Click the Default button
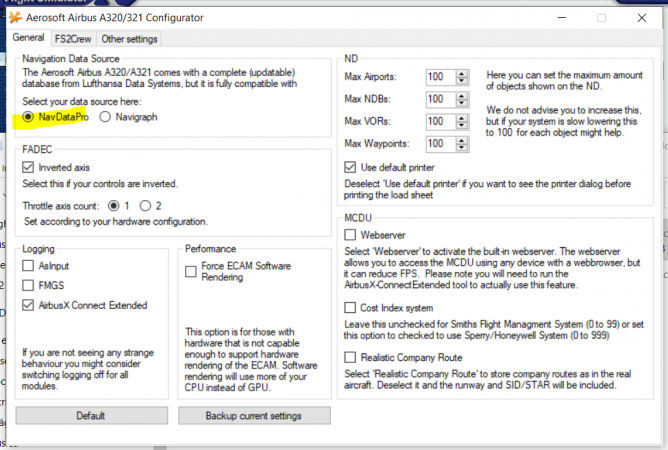 click(x=92, y=415)
